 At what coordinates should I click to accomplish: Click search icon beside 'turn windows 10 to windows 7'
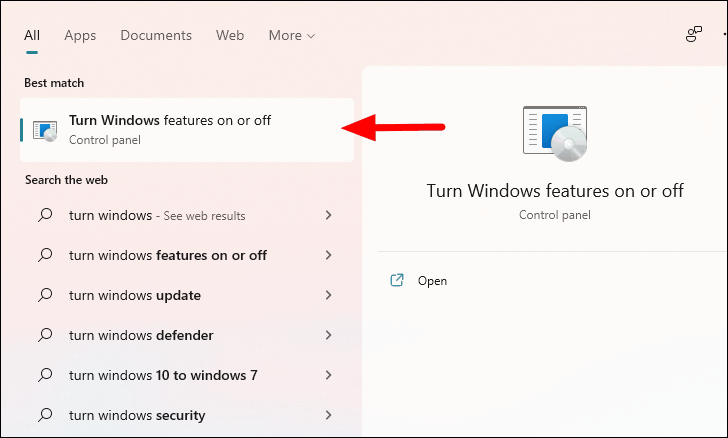[45, 375]
